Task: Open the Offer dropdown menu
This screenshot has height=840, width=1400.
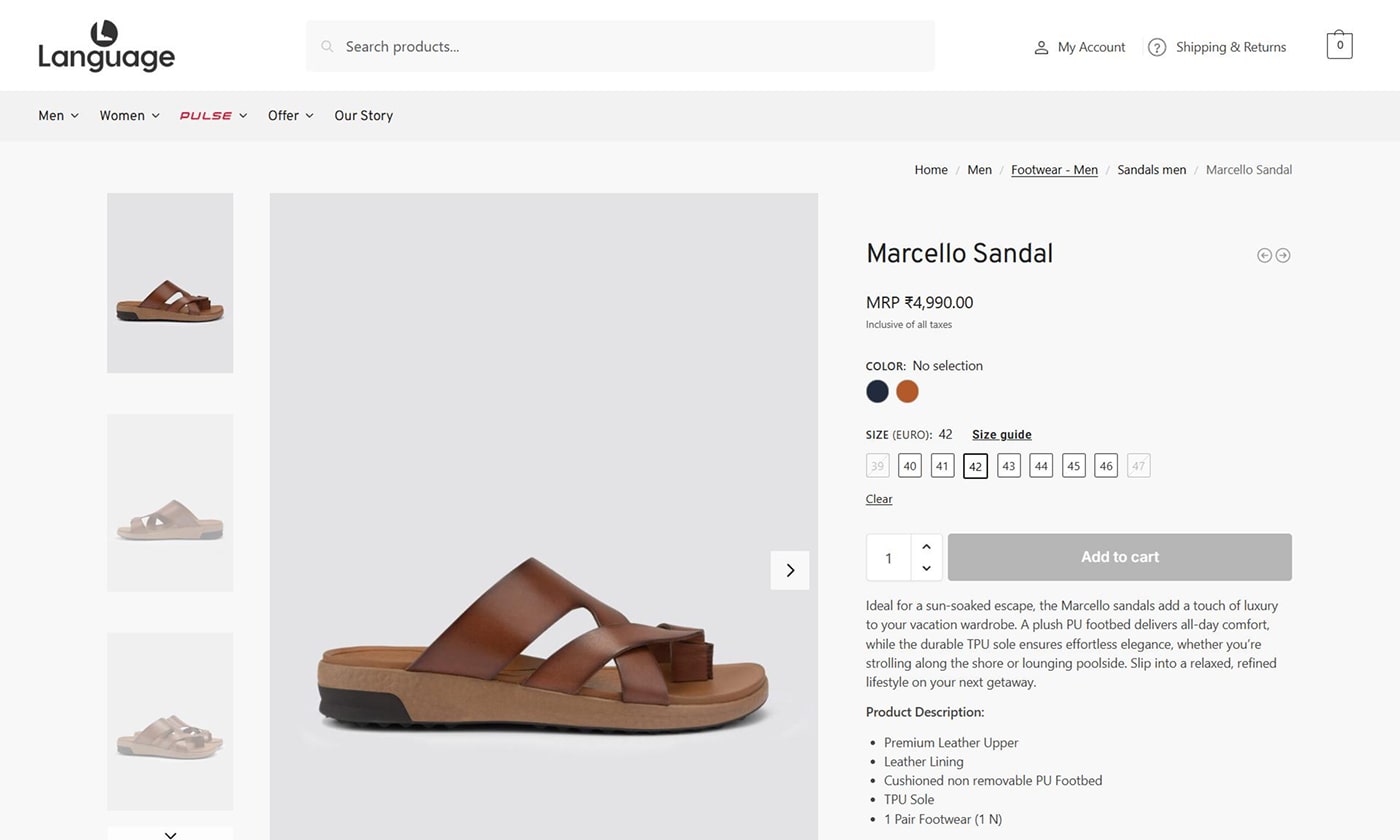Action: (x=290, y=116)
